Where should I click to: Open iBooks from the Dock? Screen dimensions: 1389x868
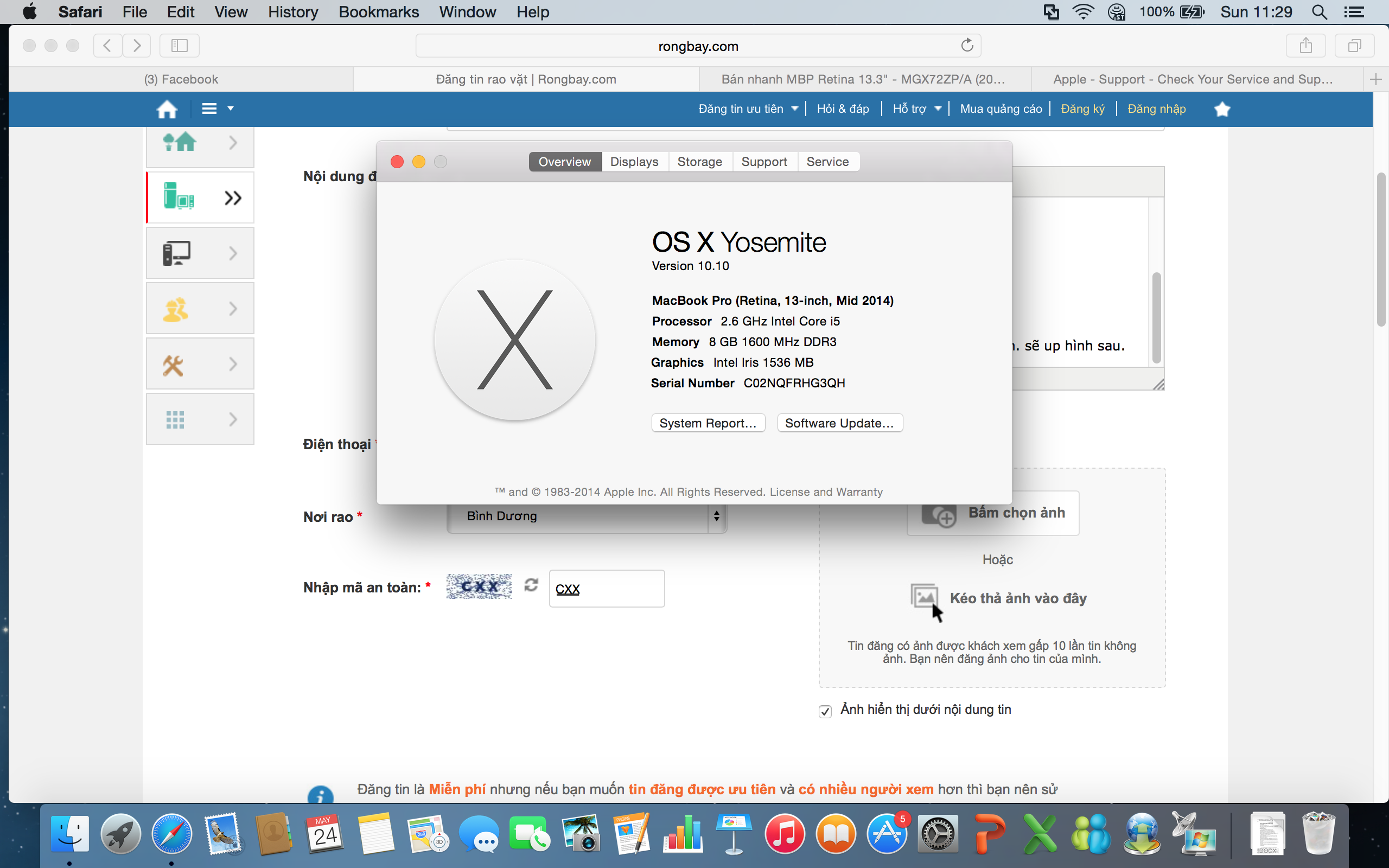coord(836,834)
